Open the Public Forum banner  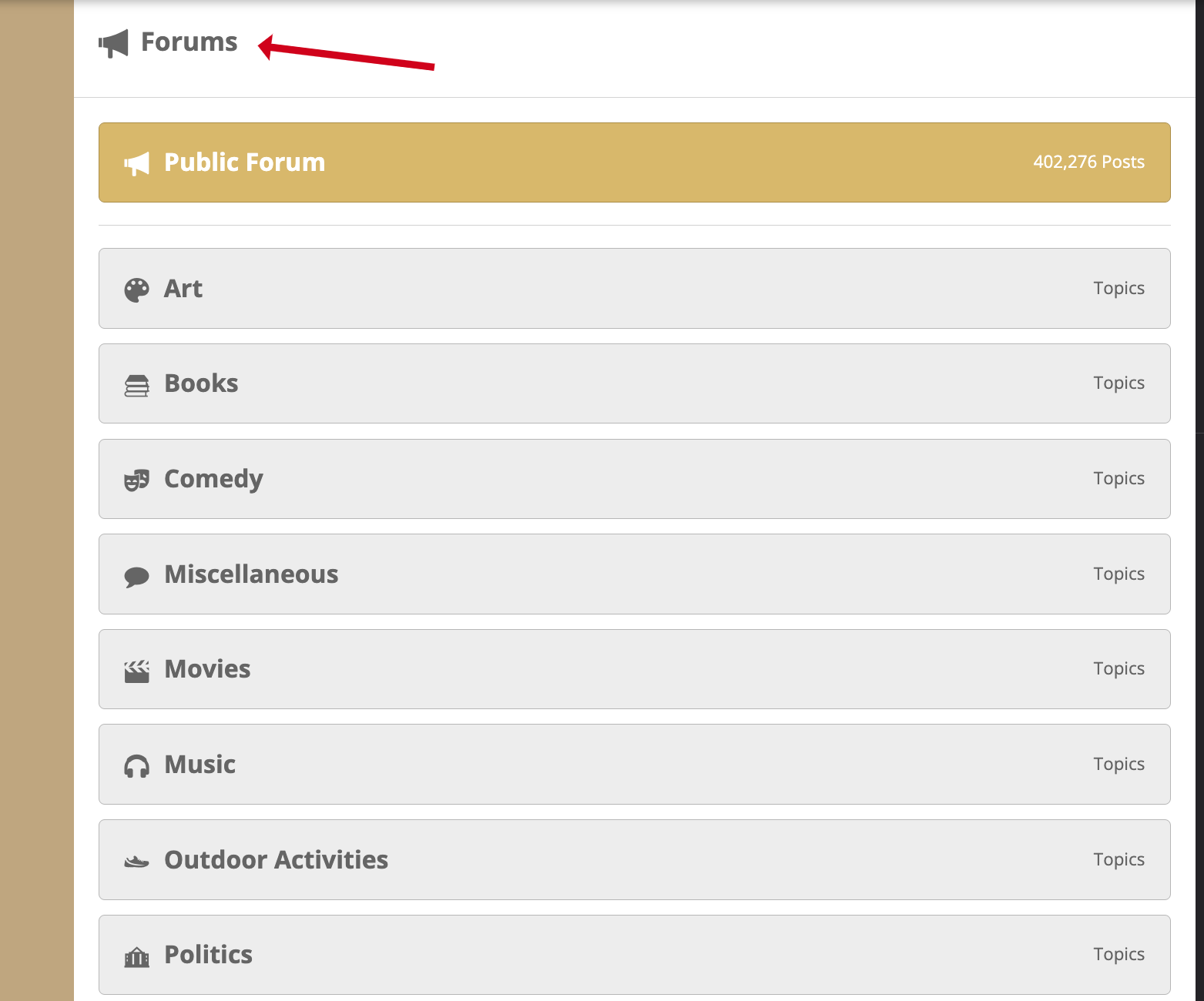pos(244,162)
